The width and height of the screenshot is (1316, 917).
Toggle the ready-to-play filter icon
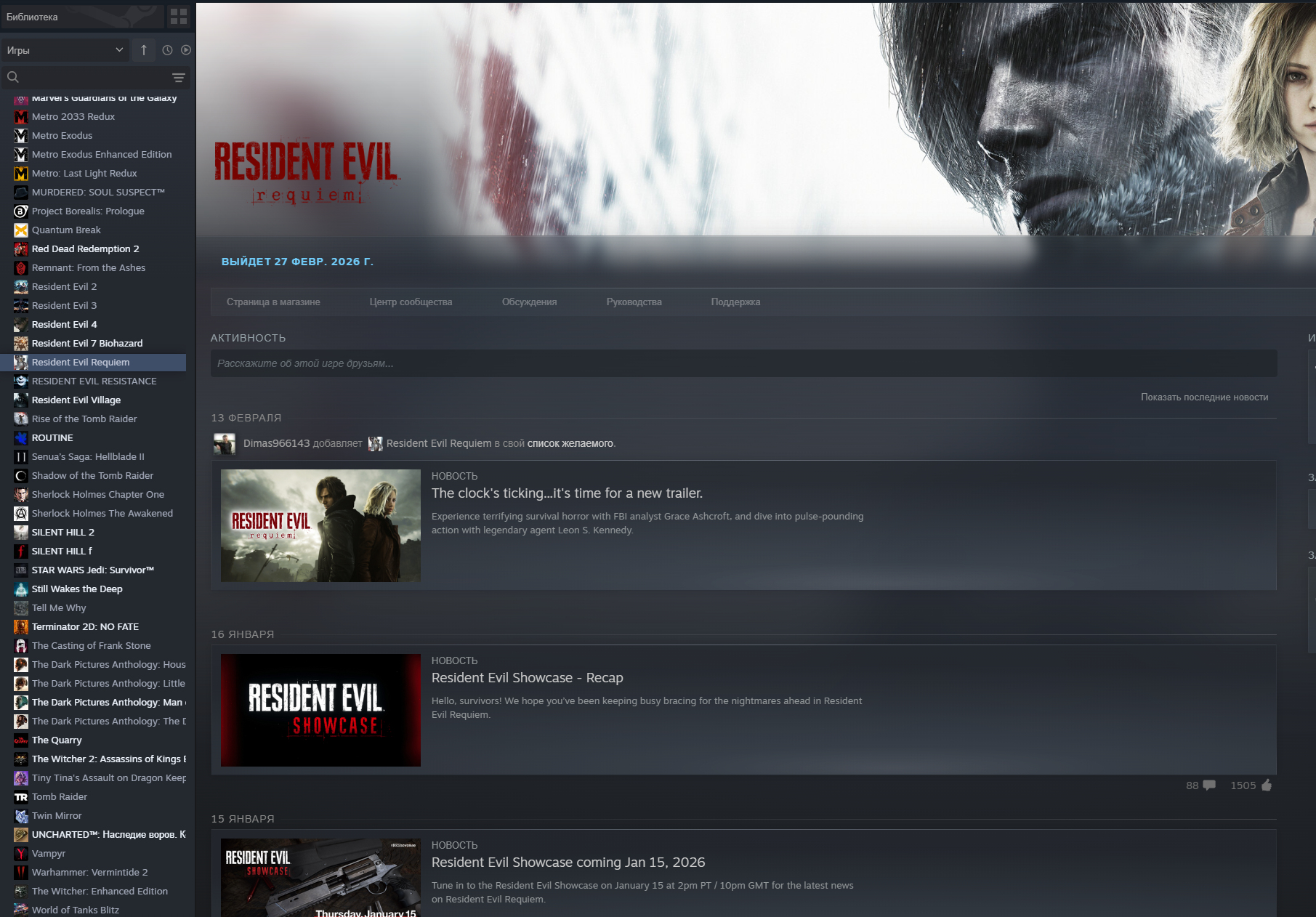pos(186,50)
